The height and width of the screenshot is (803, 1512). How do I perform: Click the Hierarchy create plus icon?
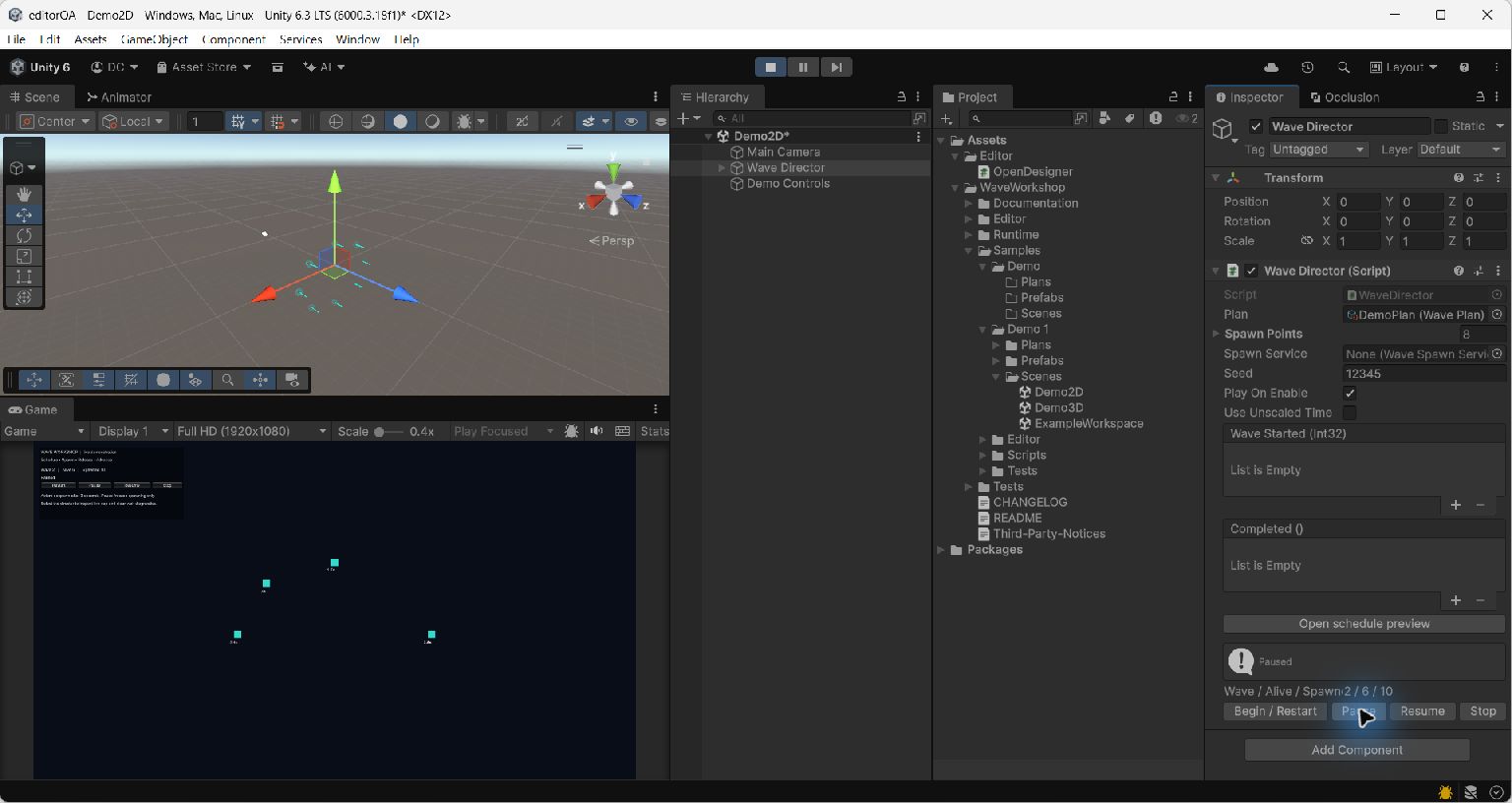(683, 118)
